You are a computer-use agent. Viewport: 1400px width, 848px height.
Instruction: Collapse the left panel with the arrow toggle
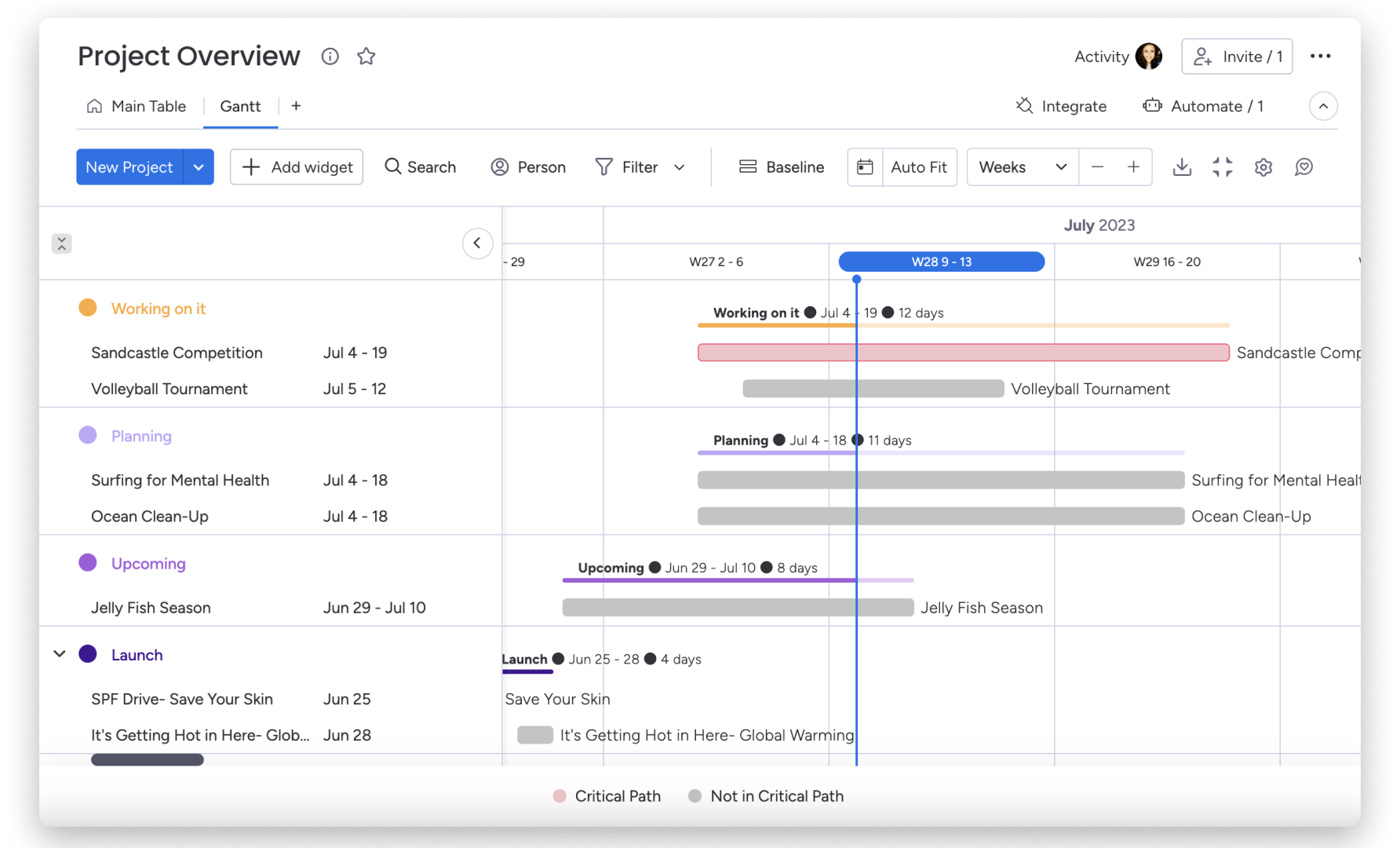478,243
